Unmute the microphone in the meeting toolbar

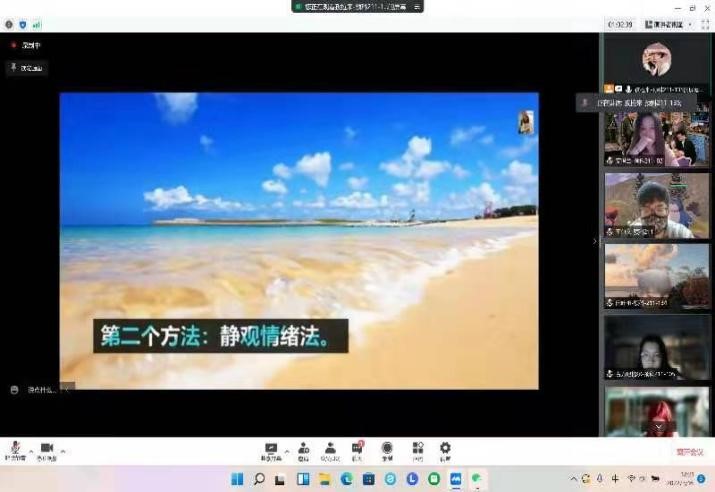pyautogui.click(x=15, y=451)
